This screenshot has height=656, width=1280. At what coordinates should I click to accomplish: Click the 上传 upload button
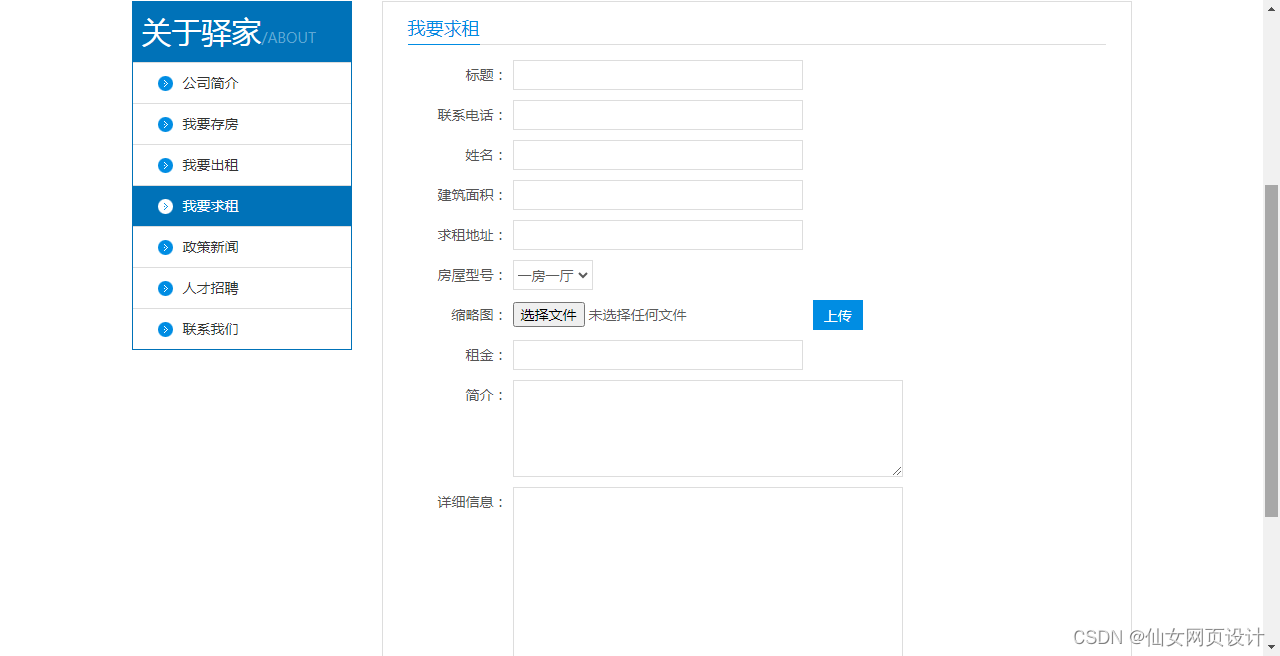(837, 314)
